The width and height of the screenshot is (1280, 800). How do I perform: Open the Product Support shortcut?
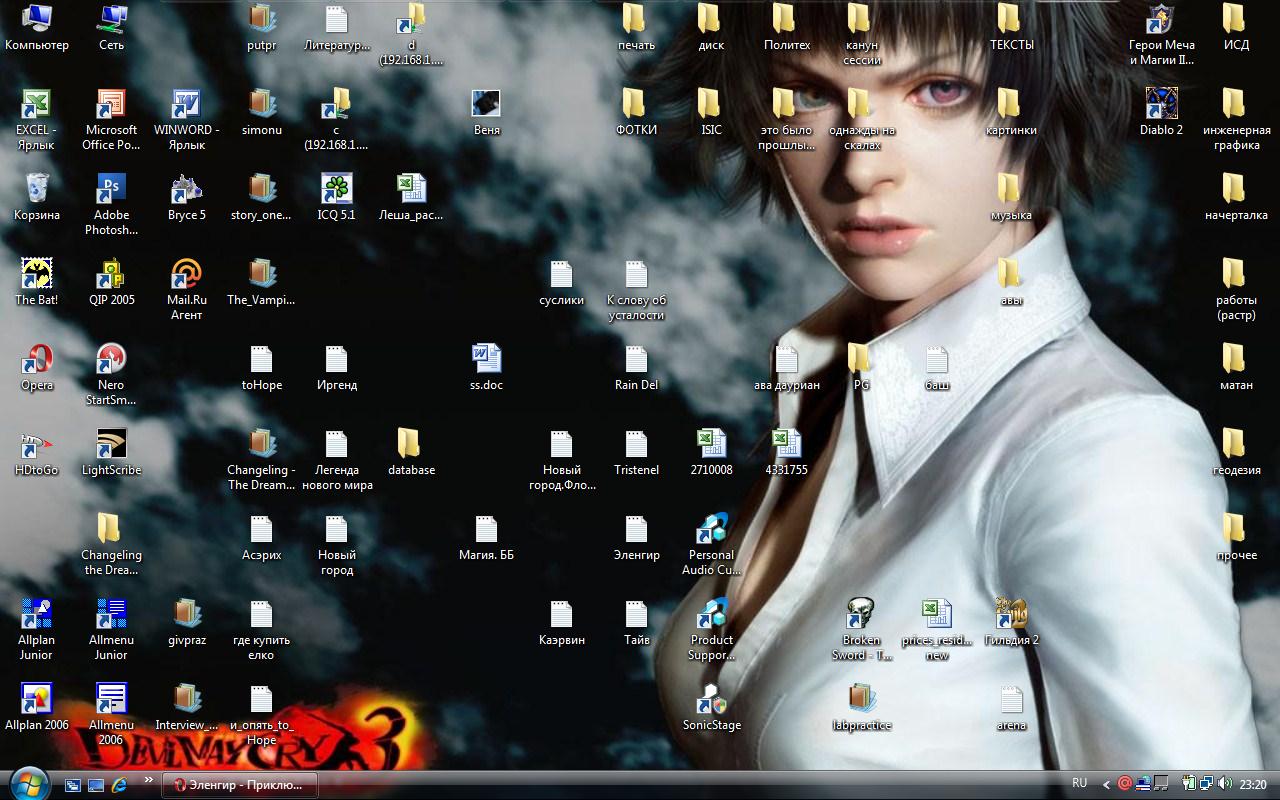[x=711, y=629]
